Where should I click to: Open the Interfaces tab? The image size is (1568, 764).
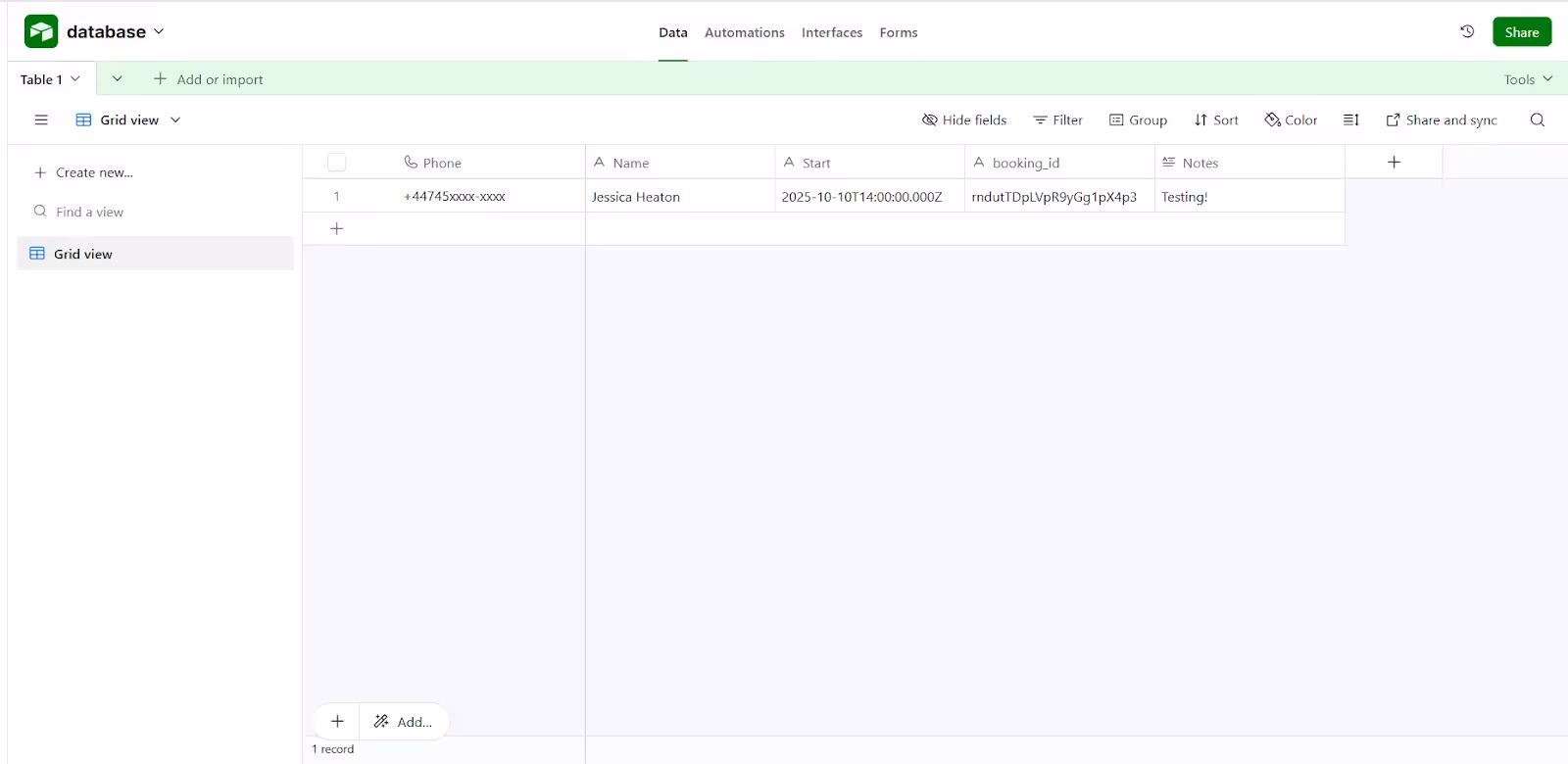tap(832, 32)
